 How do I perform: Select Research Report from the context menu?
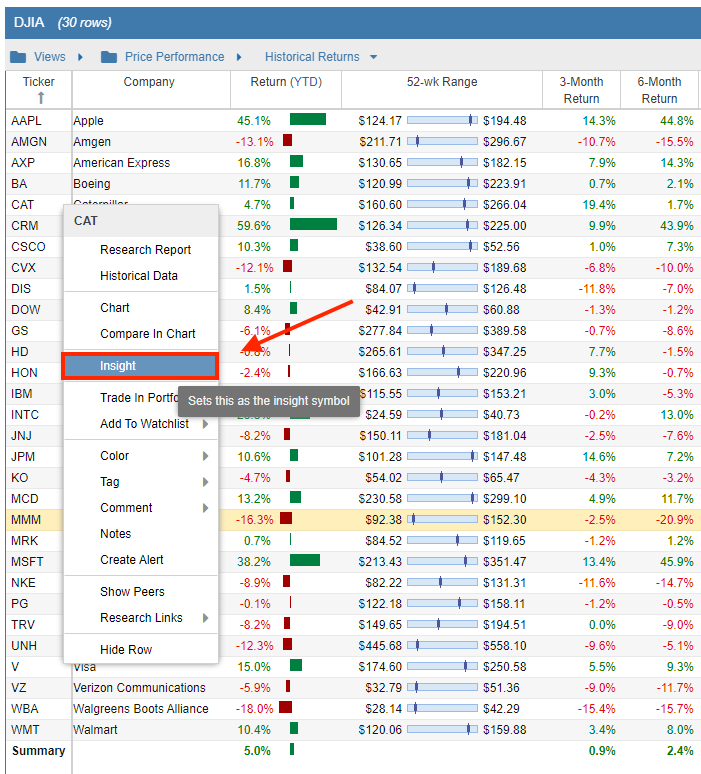145,250
